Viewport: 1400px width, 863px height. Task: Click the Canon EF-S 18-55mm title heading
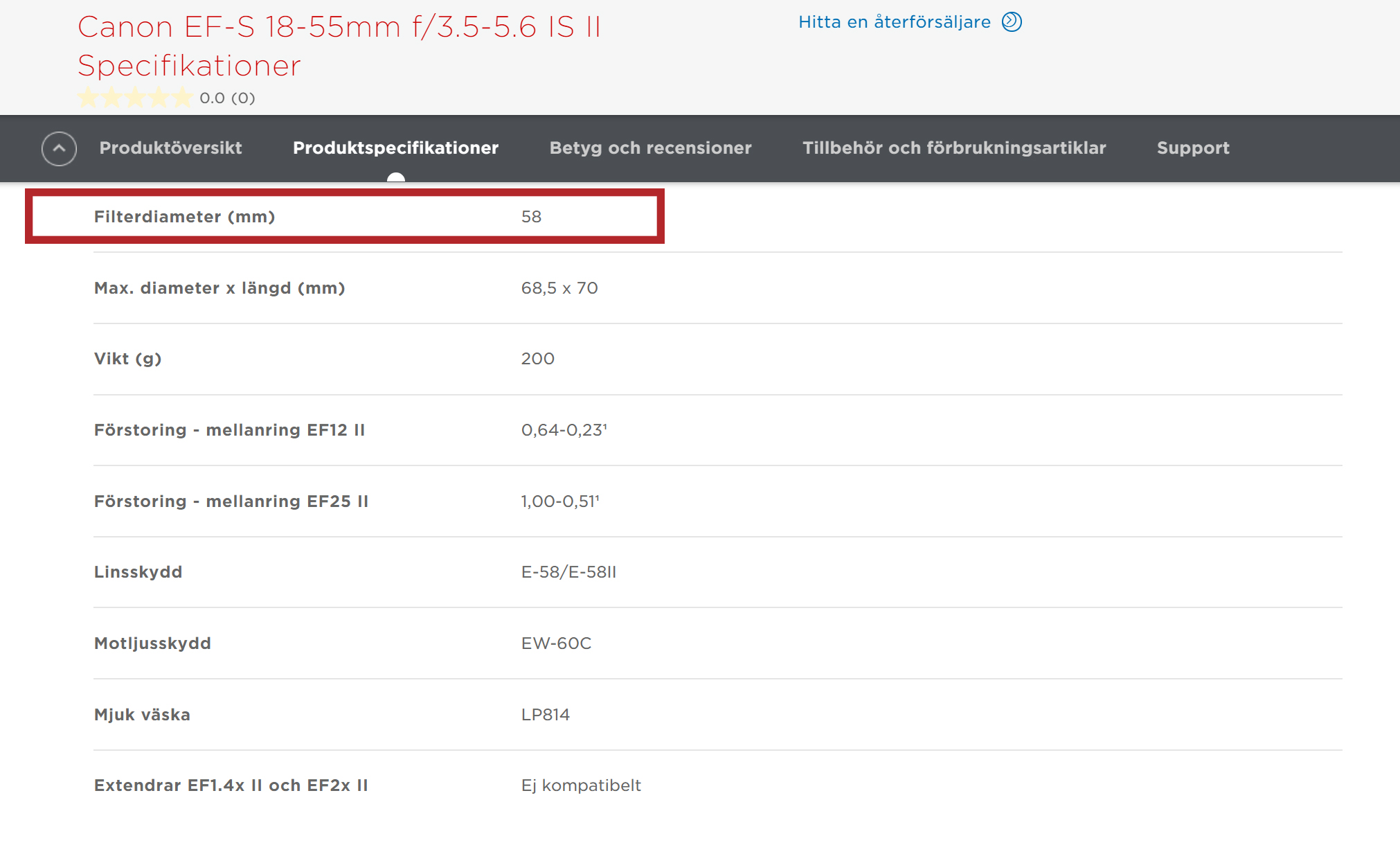(339, 28)
